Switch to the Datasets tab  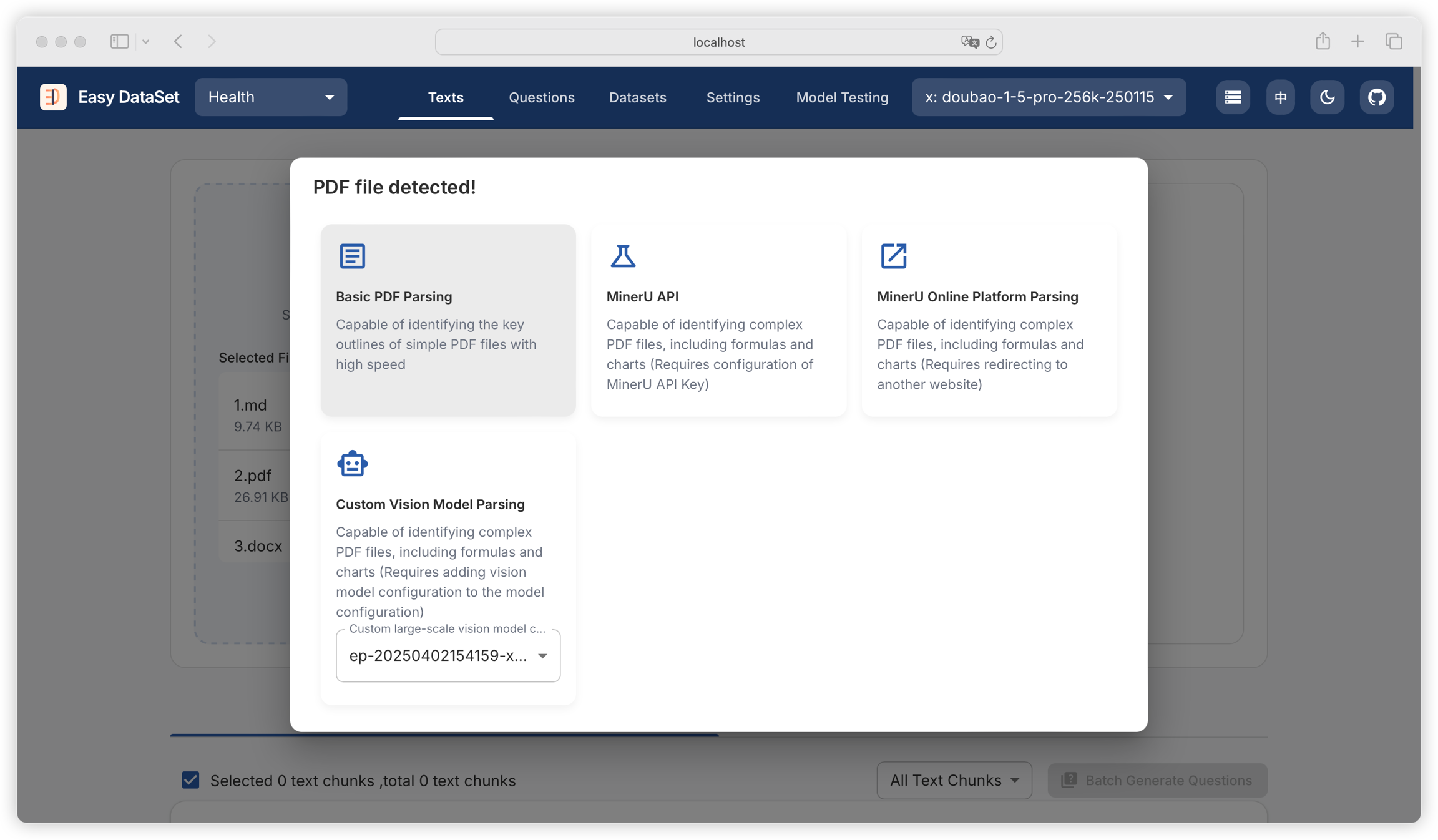point(637,97)
